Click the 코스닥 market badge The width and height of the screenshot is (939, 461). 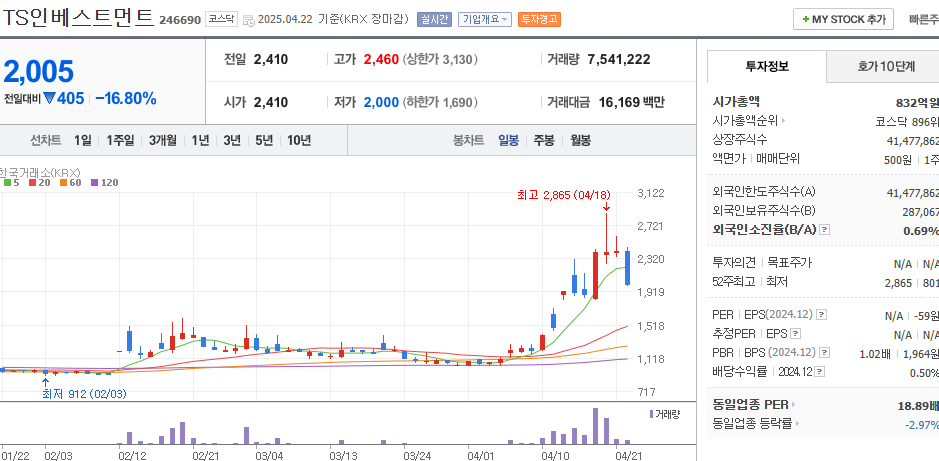(222, 19)
